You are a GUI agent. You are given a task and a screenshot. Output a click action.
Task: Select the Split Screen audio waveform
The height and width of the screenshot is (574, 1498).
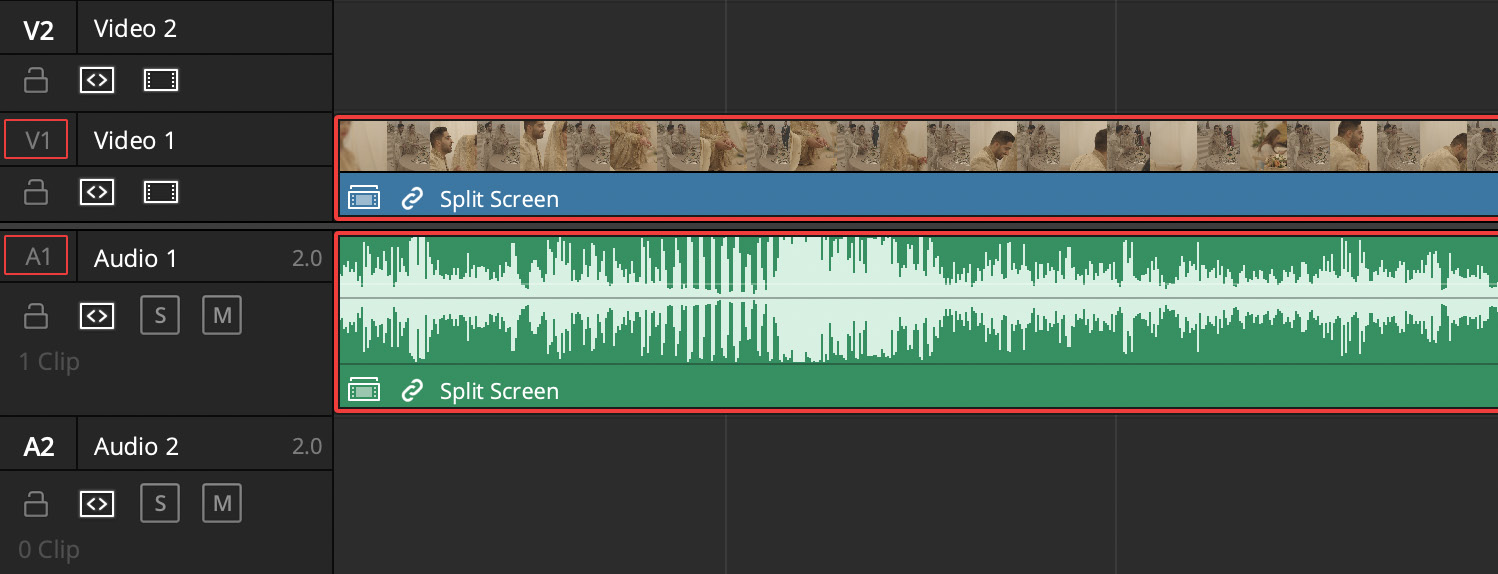point(918,299)
